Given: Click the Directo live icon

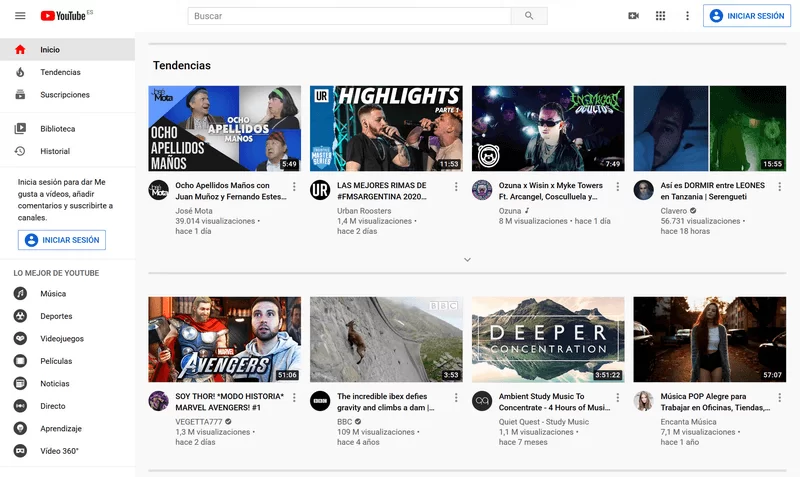Looking at the screenshot, I should [x=20, y=406].
